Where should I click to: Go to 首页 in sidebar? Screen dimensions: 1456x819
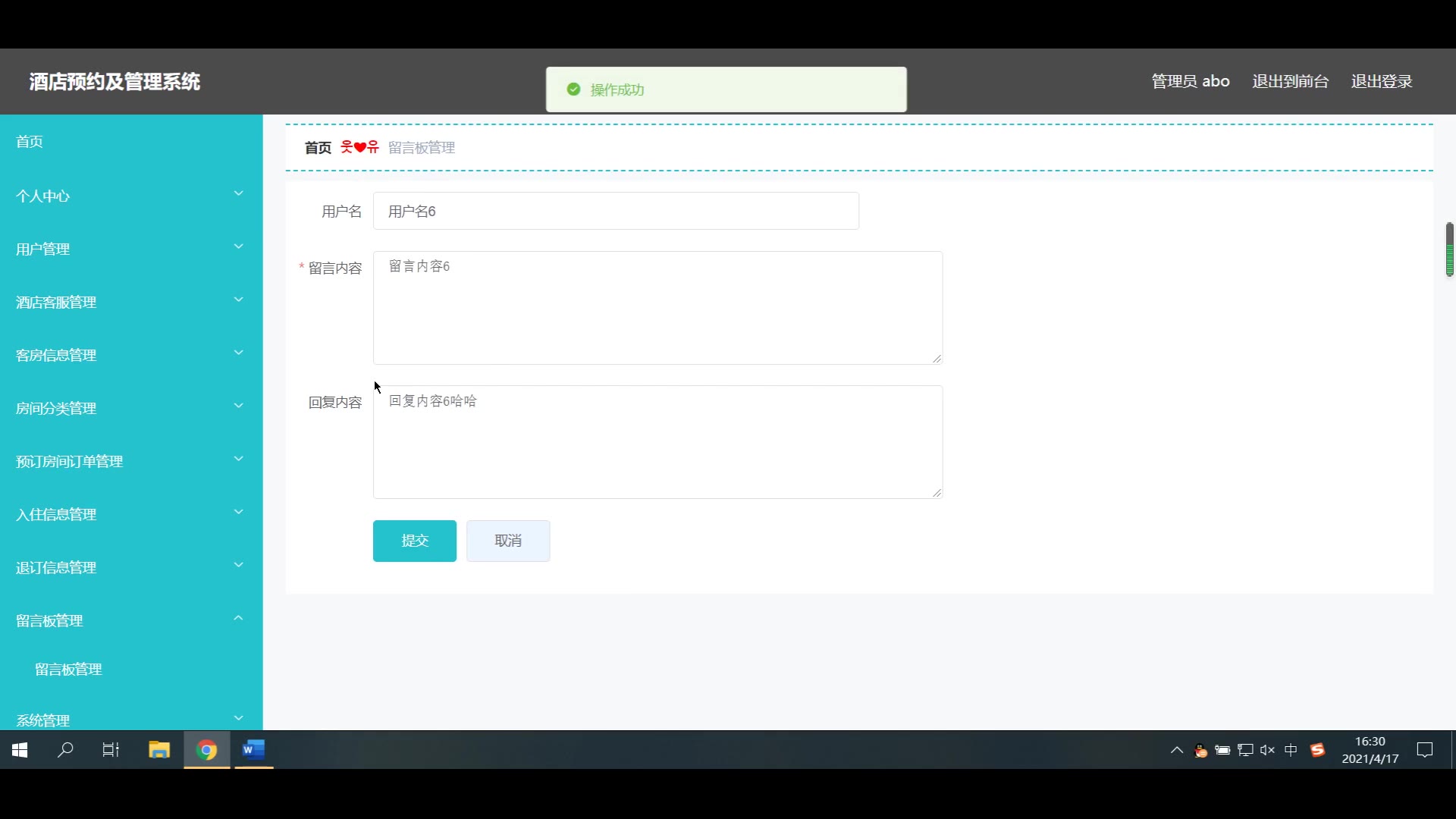tap(30, 142)
